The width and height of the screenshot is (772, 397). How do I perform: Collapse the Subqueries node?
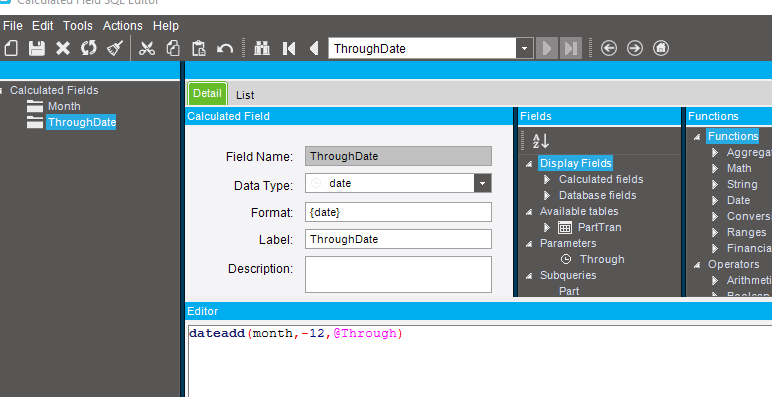click(x=529, y=276)
